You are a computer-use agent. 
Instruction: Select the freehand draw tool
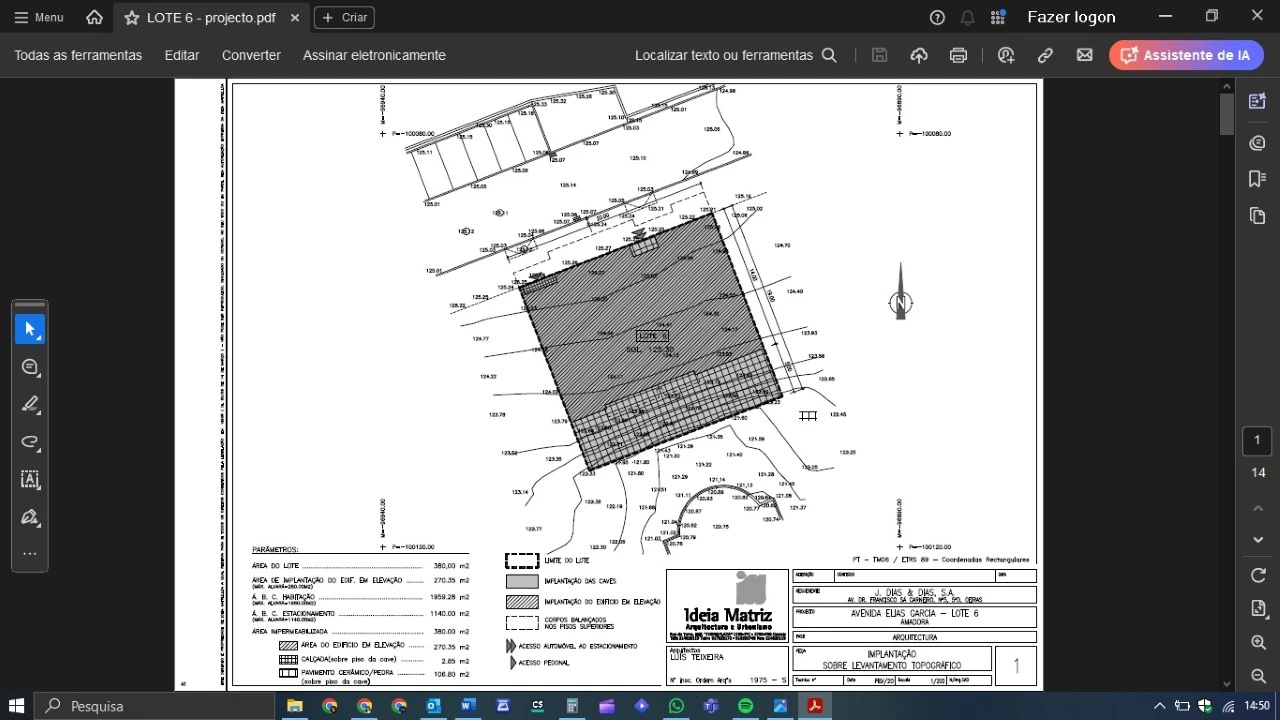pyautogui.click(x=30, y=442)
